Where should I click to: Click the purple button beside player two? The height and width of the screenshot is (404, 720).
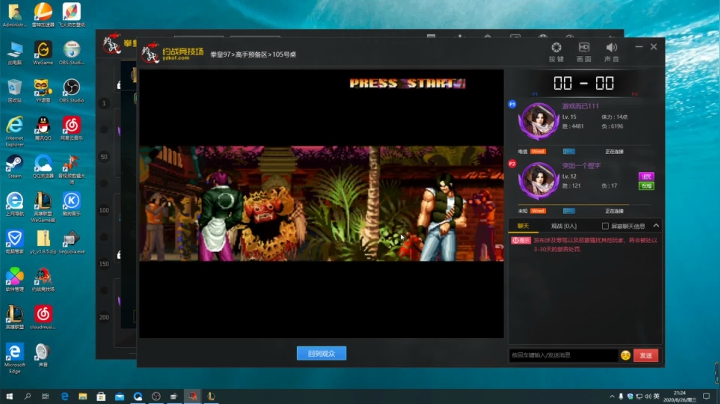[646, 176]
